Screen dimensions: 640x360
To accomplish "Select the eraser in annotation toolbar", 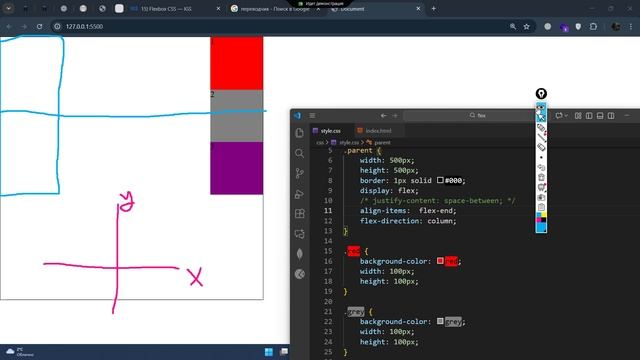I will tap(541, 147).
